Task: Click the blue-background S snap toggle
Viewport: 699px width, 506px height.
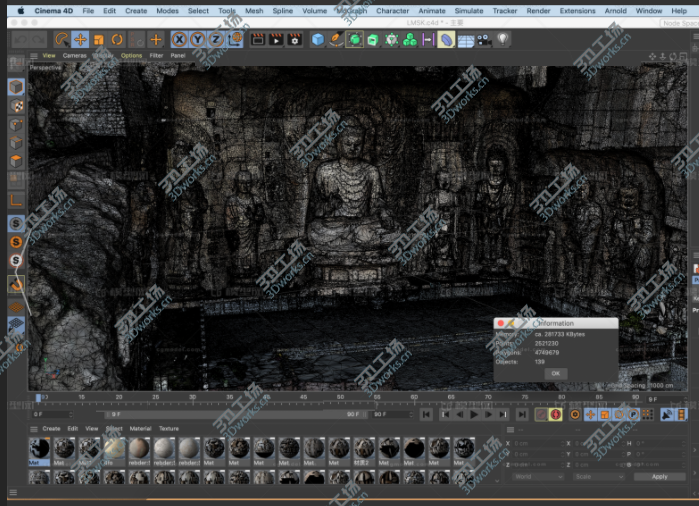Action: [x=16, y=223]
